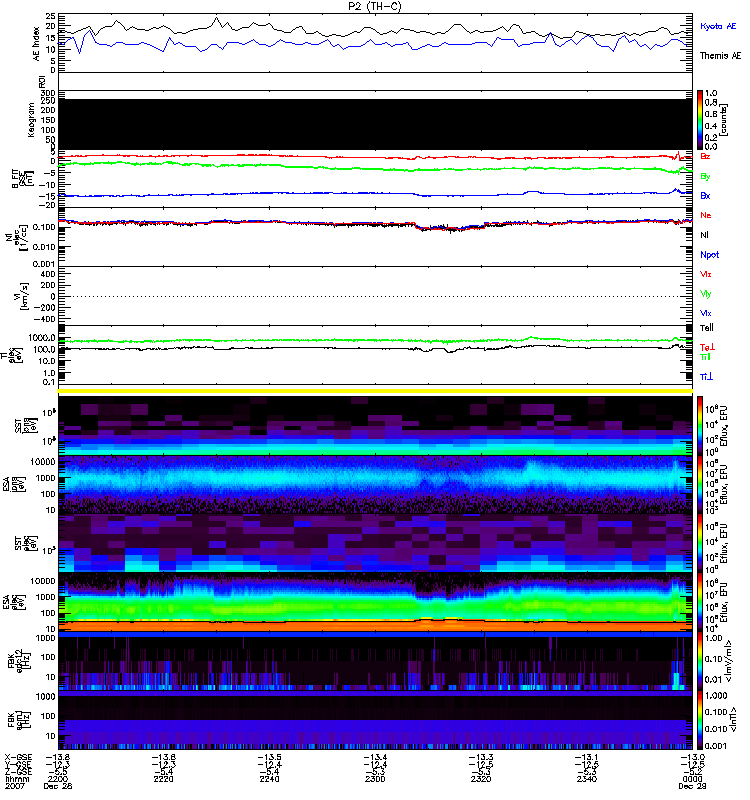
Task: Click the SST electron spectrogram panel
Action: 375,543
